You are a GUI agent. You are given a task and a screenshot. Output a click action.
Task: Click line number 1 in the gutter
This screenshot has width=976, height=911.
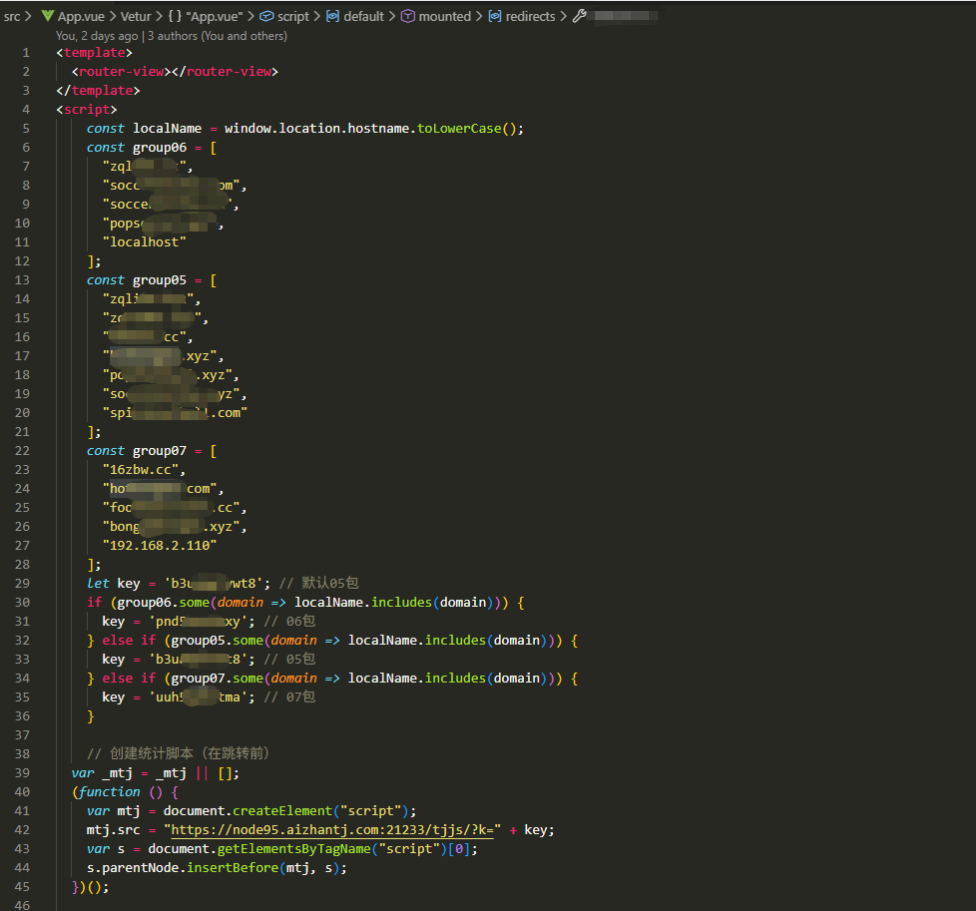(26, 53)
